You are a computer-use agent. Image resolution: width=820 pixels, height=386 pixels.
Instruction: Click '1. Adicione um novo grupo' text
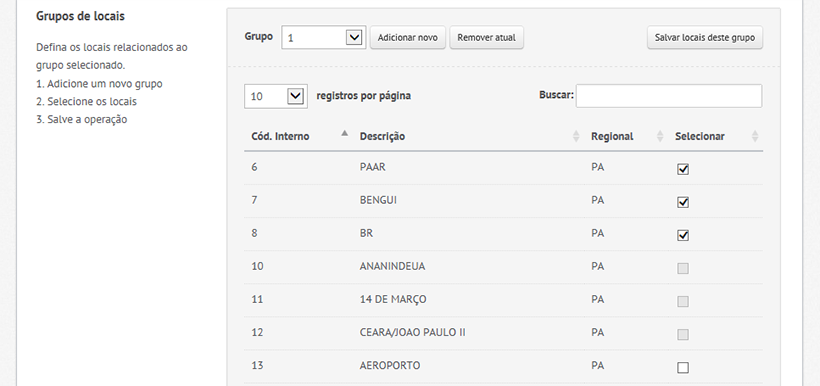coord(99,84)
